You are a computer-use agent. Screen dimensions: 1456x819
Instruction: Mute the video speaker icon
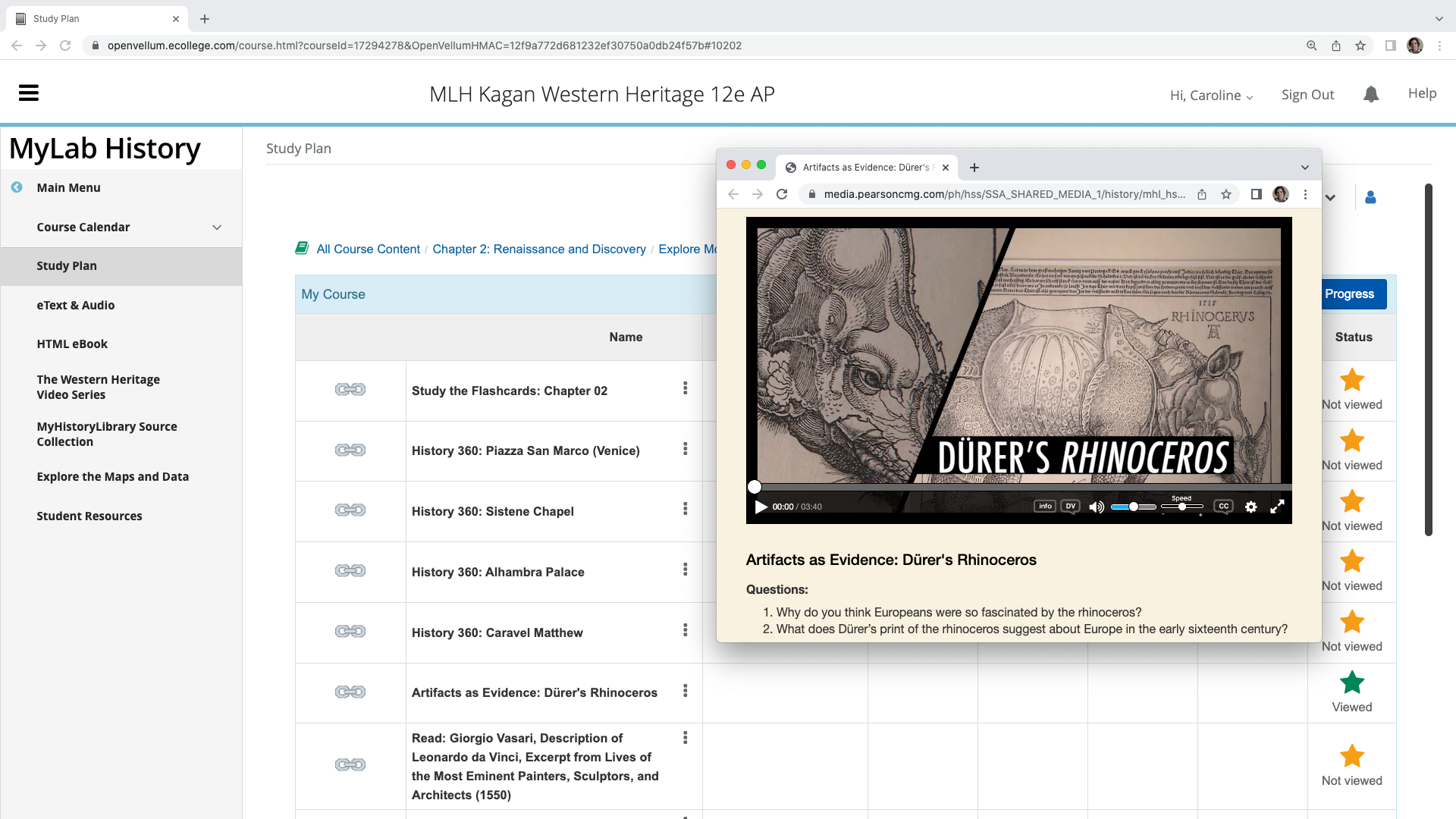[x=1096, y=507]
